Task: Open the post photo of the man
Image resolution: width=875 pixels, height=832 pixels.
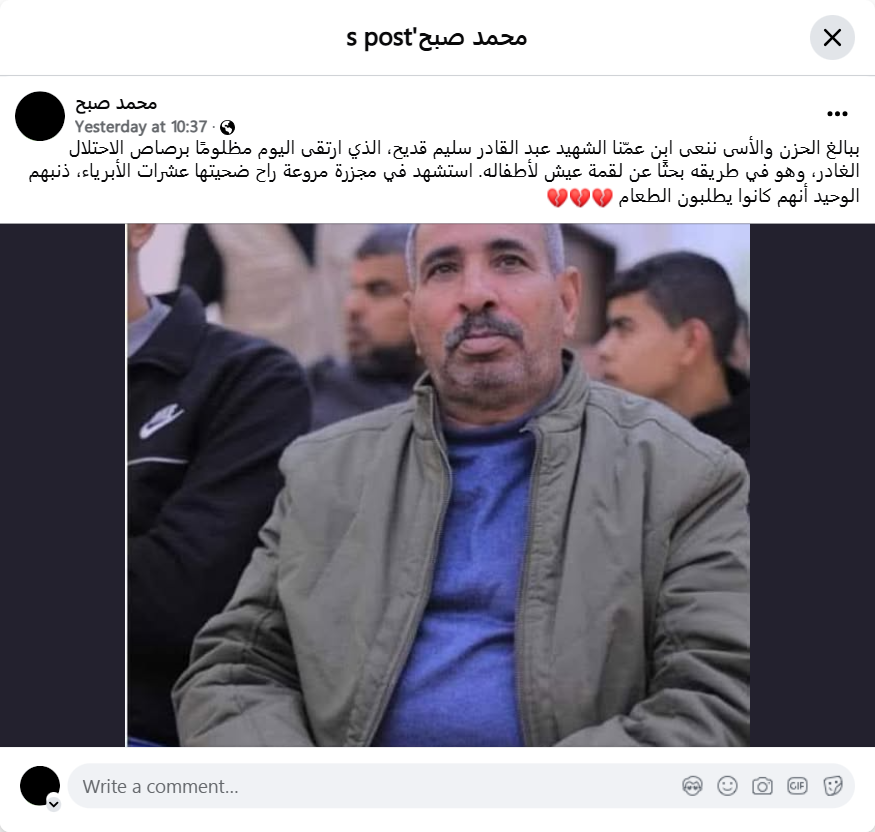Action: (438, 485)
